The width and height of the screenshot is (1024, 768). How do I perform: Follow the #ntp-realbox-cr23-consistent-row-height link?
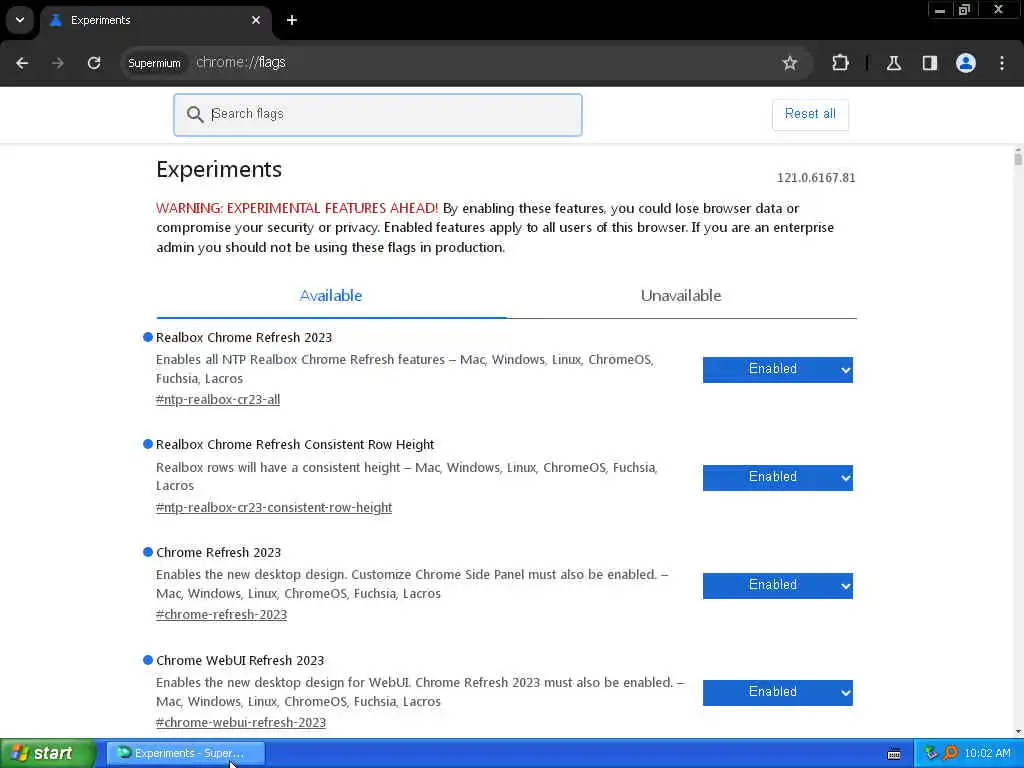[x=274, y=507]
